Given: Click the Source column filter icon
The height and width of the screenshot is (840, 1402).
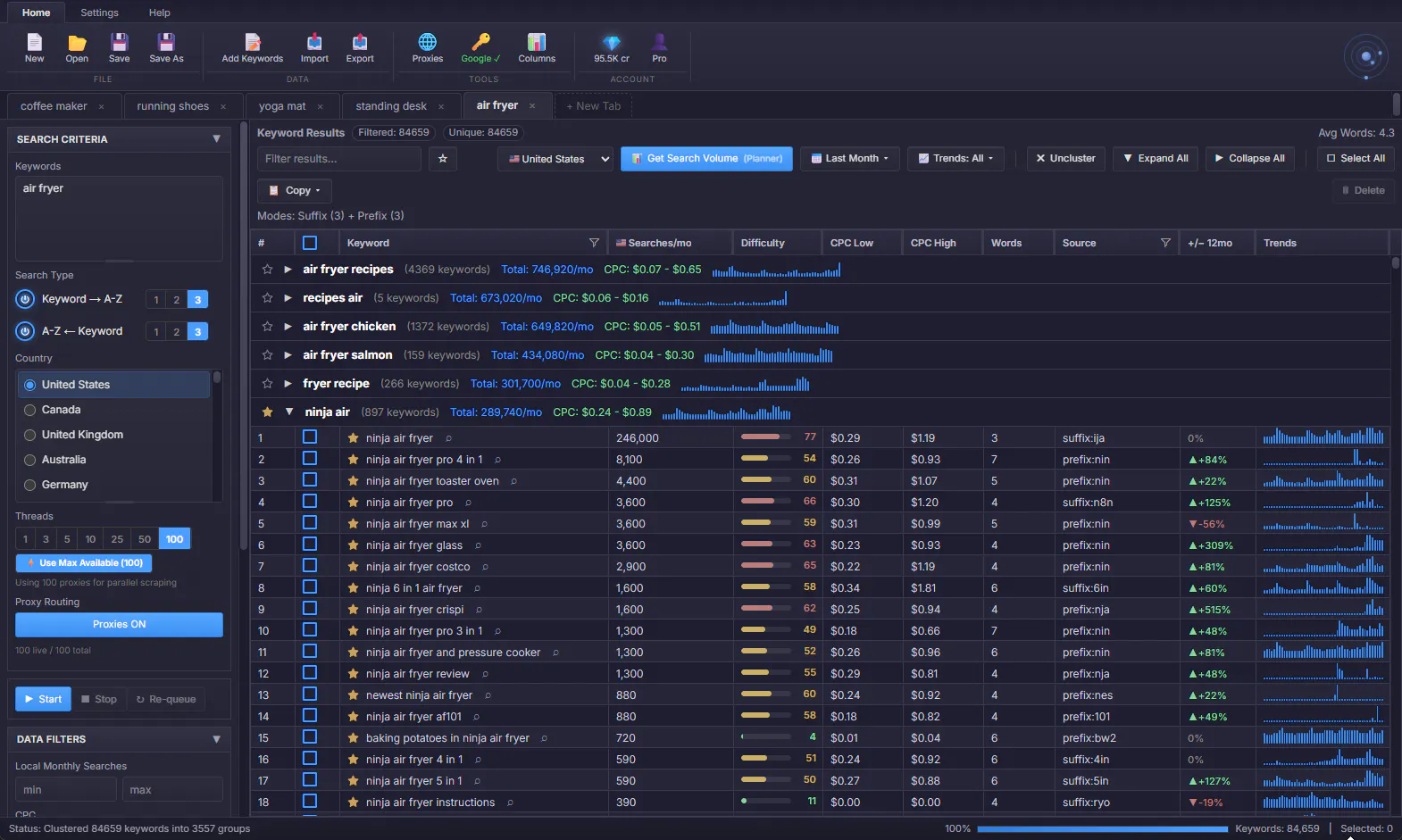Looking at the screenshot, I should (x=1165, y=243).
